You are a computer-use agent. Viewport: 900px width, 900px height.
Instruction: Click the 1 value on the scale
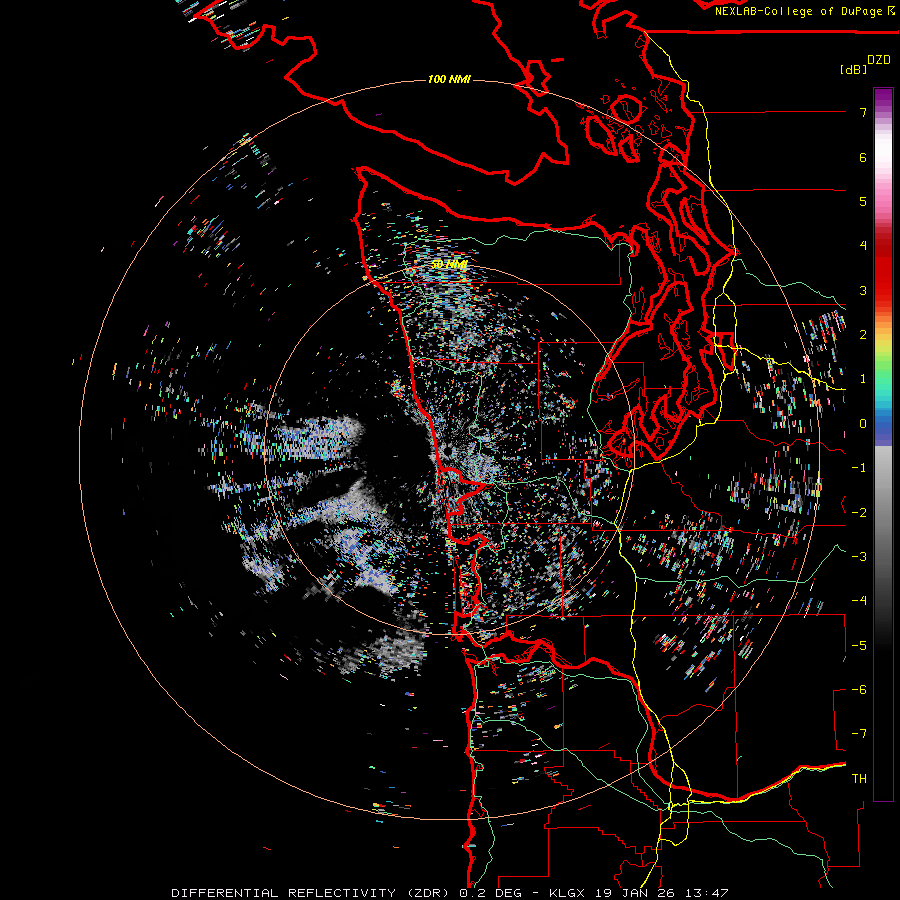tap(863, 379)
